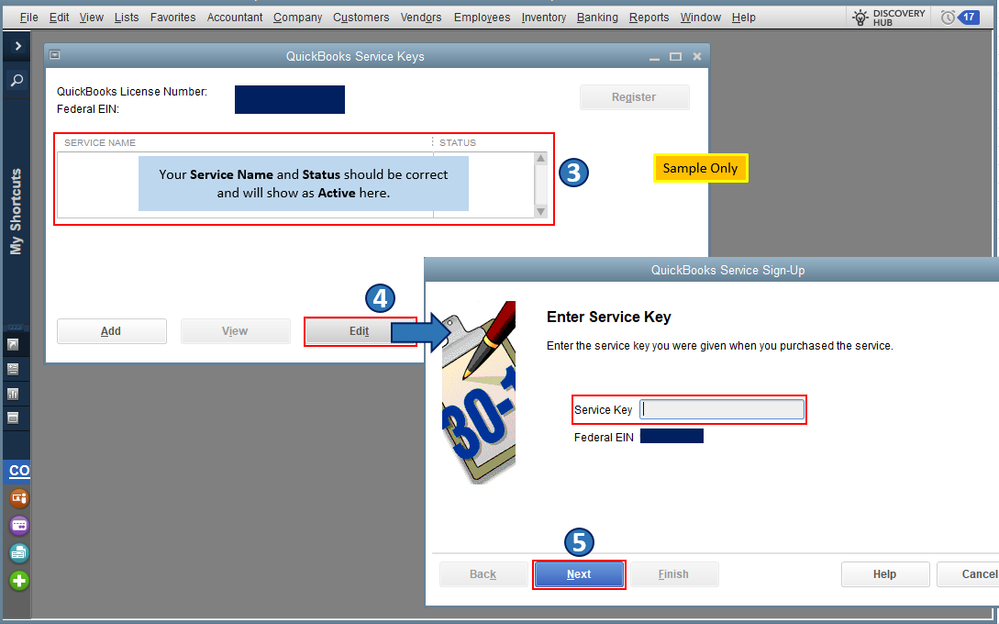Click the SERVICE NAME column header
999x624 pixels.
click(x=100, y=143)
